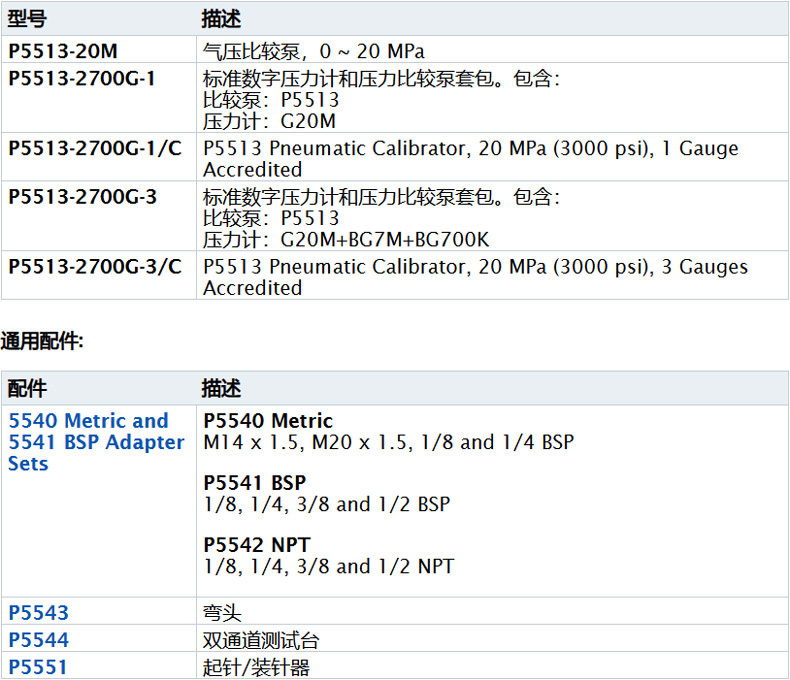Viewport: 790px width, 680px height.
Task: Click the 通用配件 section heading
Action: (x=42, y=342)
